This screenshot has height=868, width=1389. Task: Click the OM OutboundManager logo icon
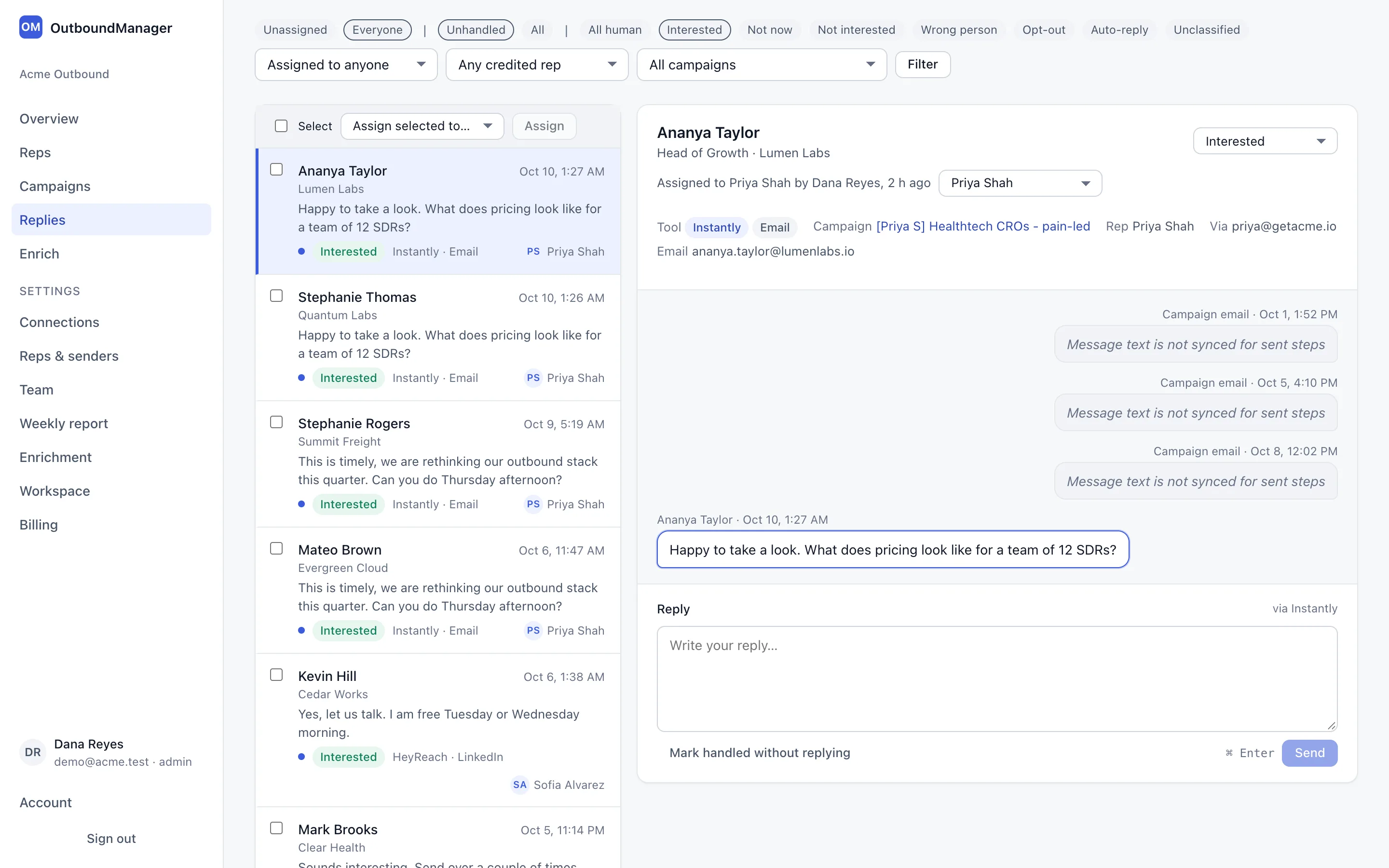coord(30,27)
